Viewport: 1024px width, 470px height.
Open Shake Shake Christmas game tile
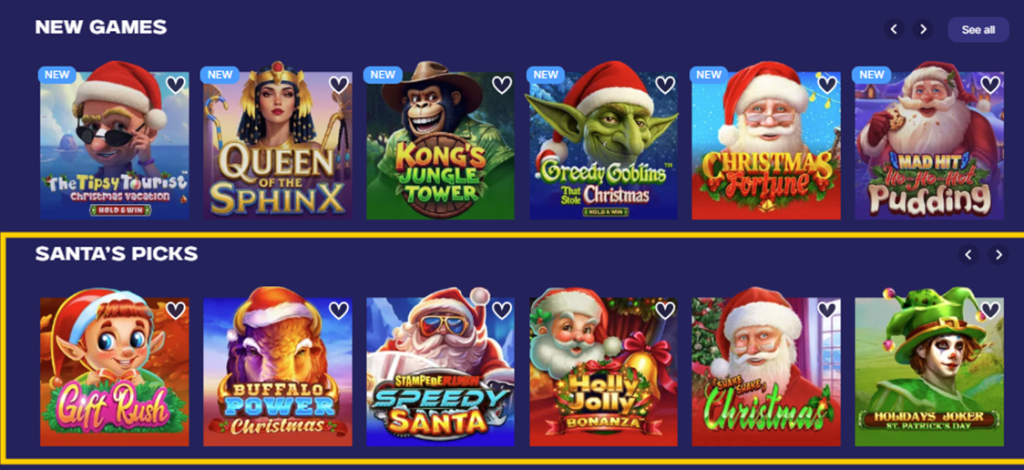tap(766, 371)
